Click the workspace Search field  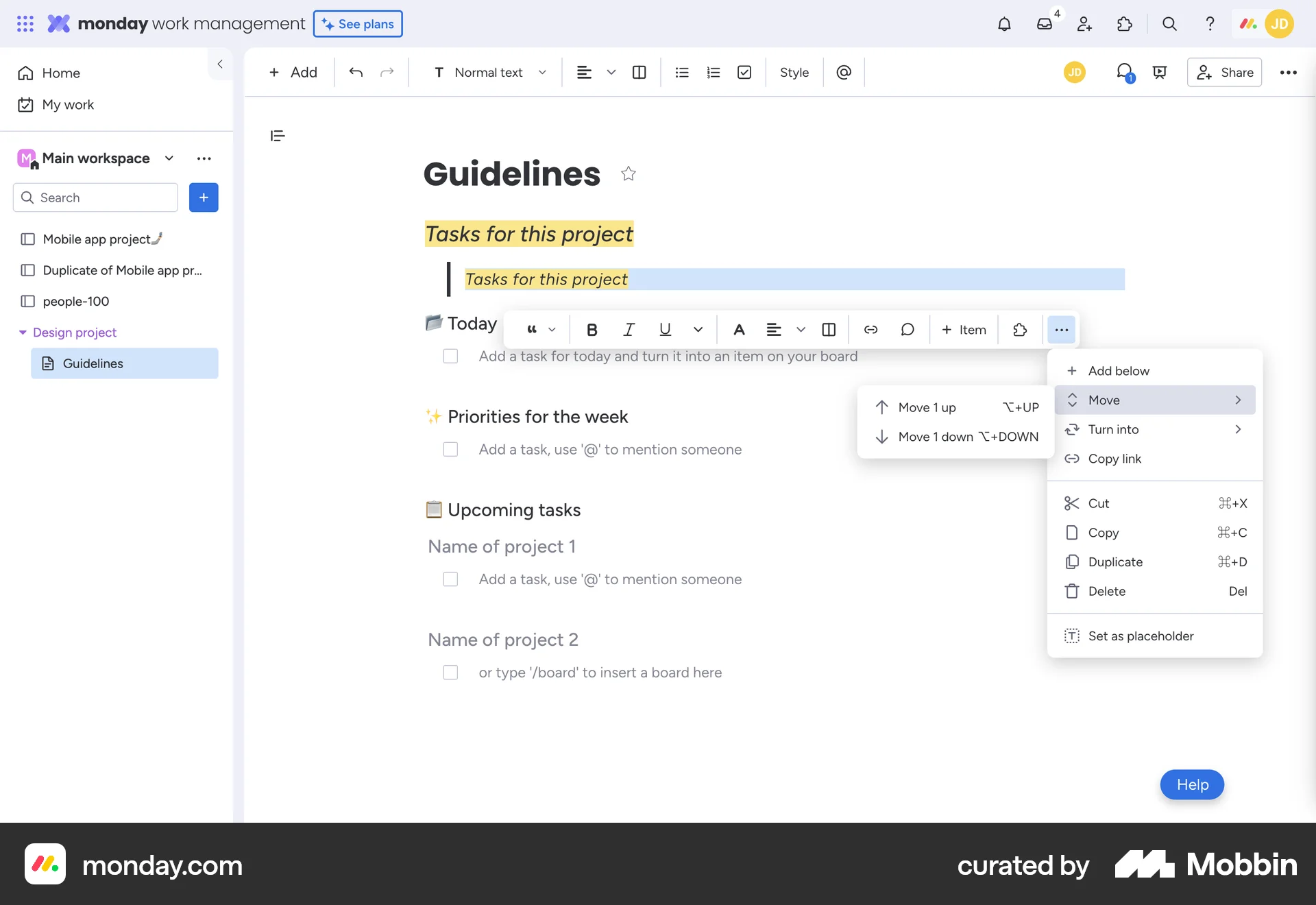pyautogui.click(x=96, y=197)
